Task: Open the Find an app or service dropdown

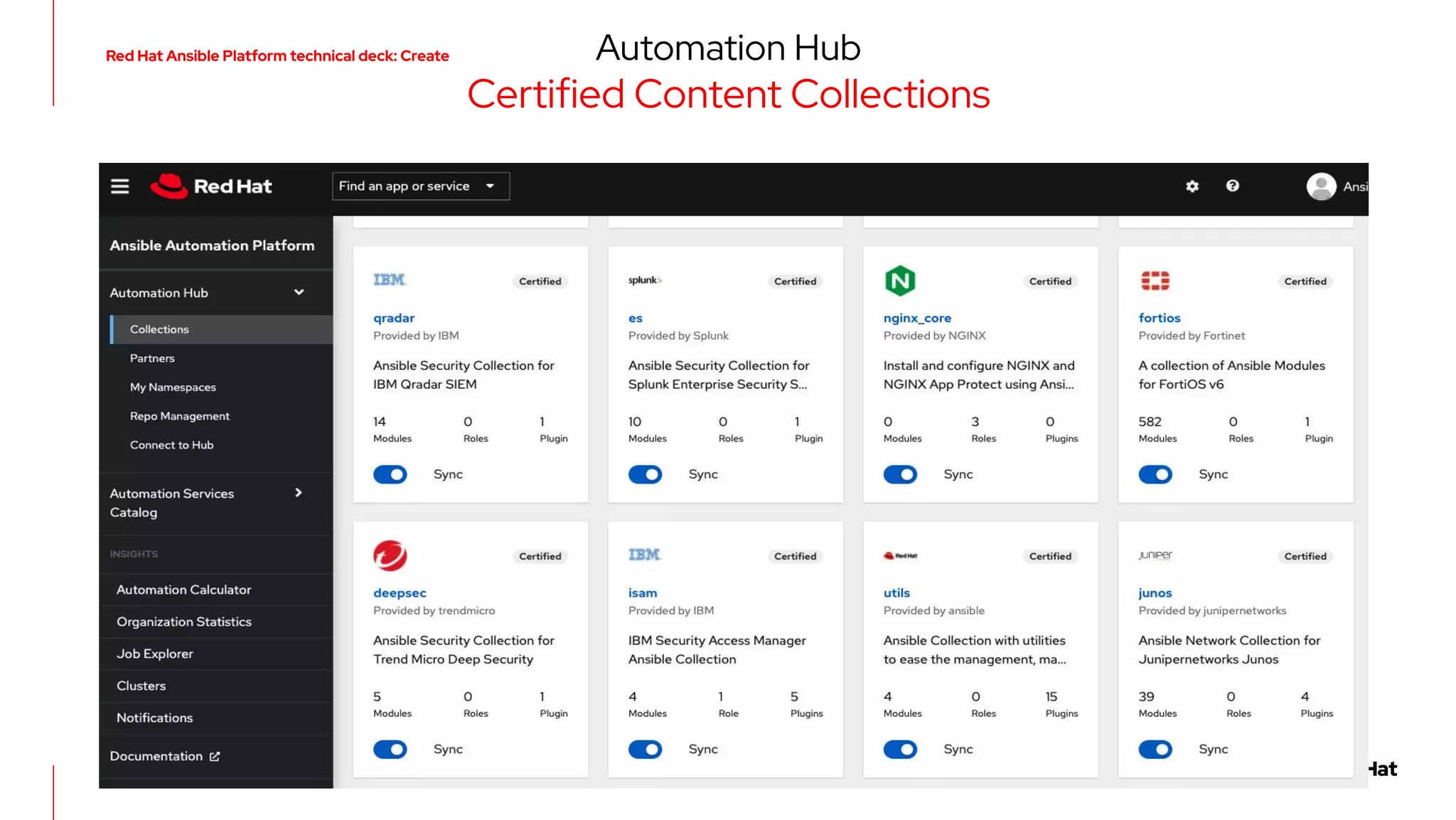Action: pos(420,186)
